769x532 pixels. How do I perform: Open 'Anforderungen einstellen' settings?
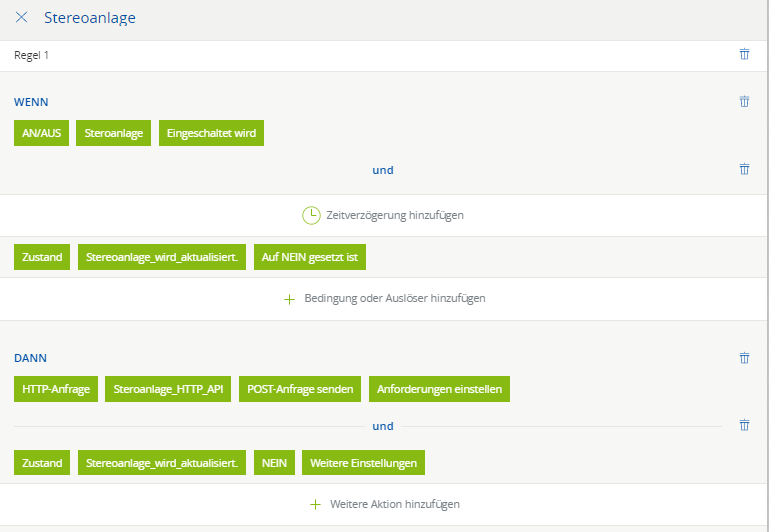[440, 389]
